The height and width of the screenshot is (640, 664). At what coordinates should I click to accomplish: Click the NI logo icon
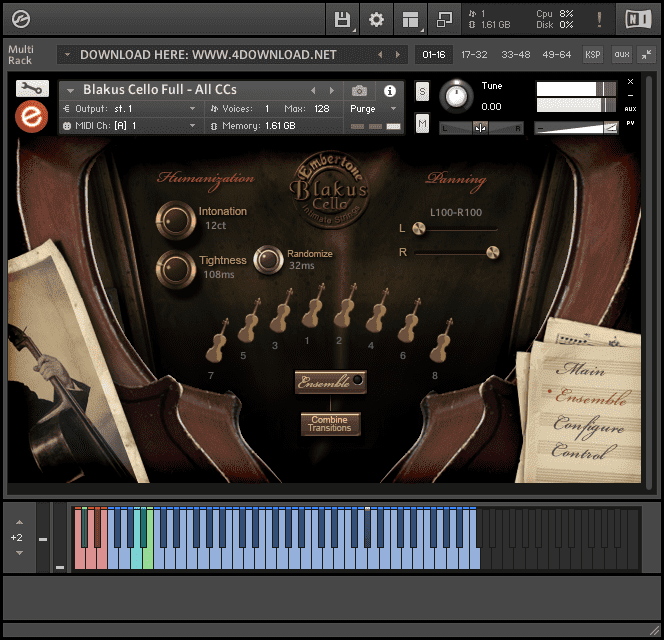(x=638, y=19)
